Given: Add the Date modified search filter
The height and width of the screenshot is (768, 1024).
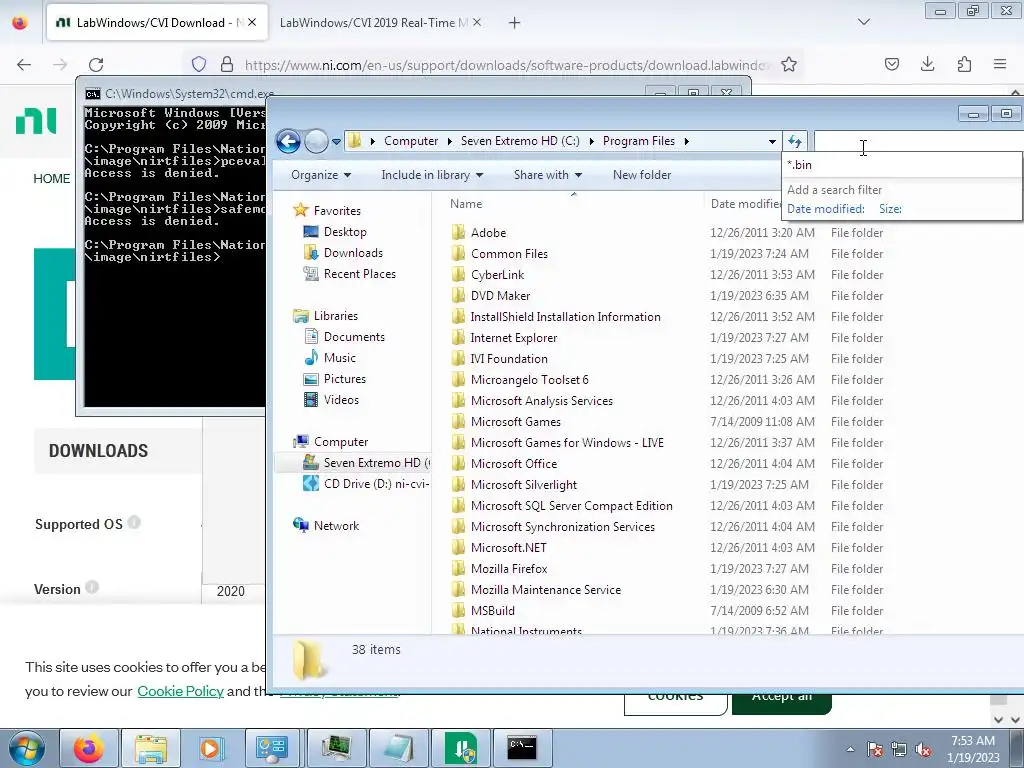Looking at the screenshot, I should (x=825, y=209).
